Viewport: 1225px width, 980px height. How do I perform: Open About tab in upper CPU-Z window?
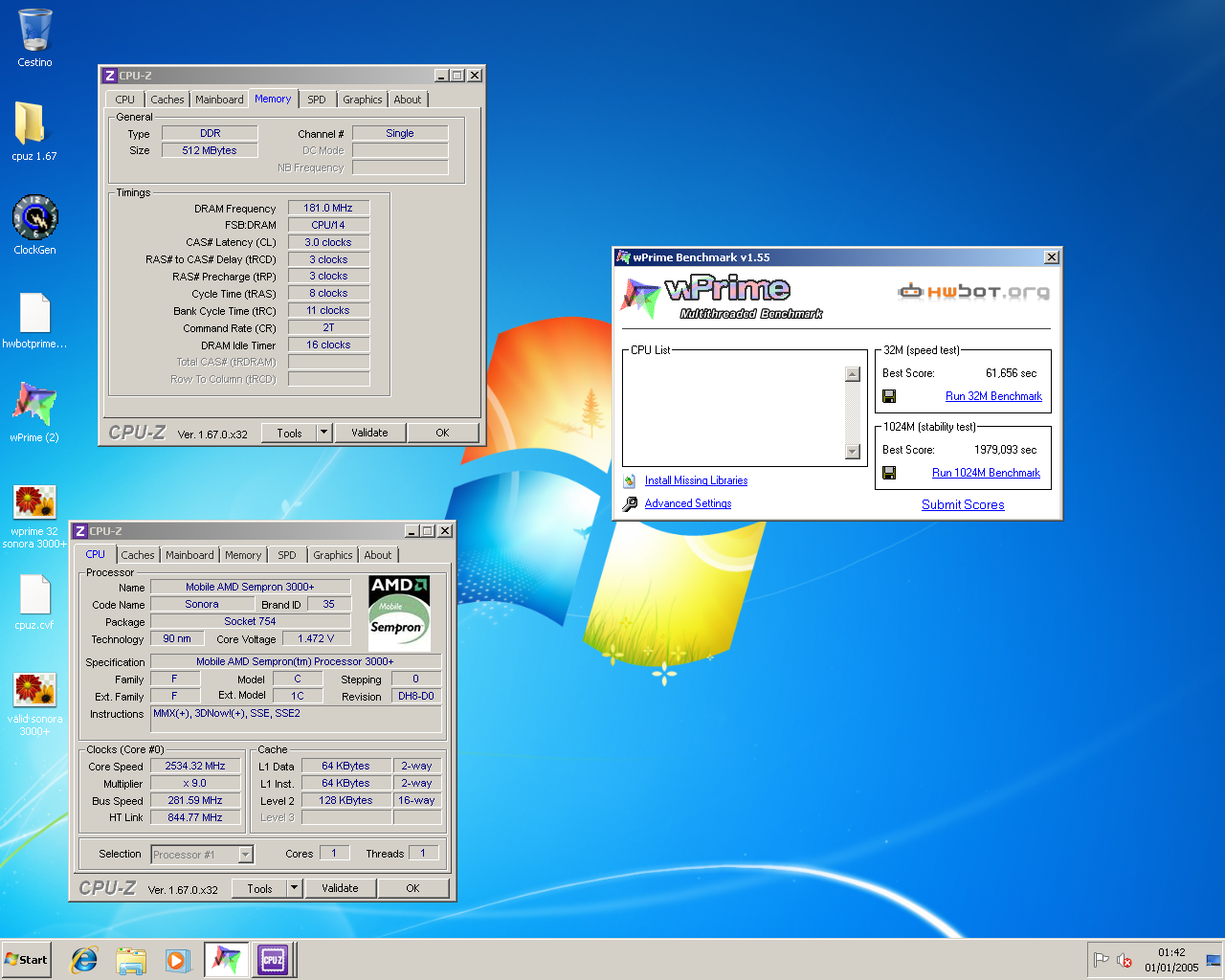[x=408, y=100]
